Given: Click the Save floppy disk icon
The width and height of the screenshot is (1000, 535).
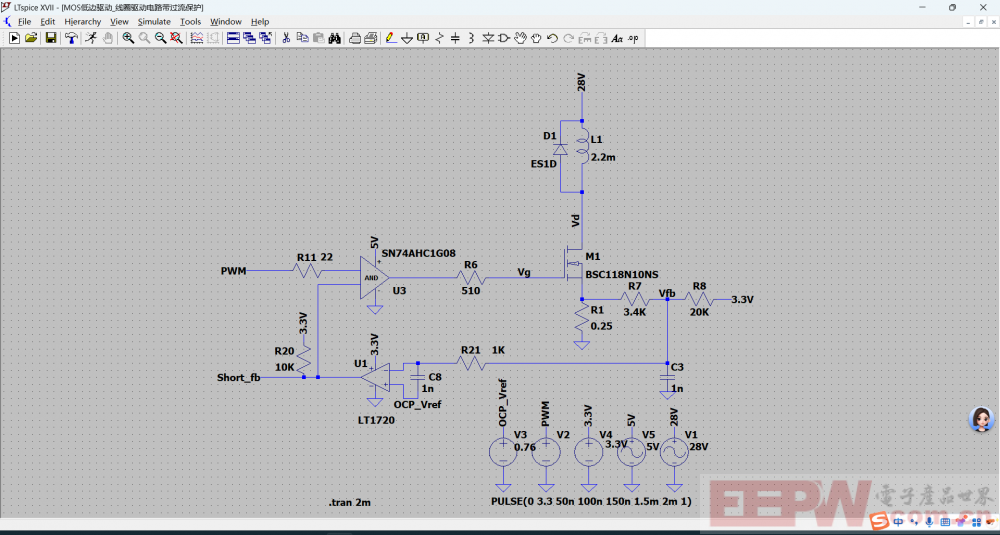Looking at the screenshot, I should 50,38.
